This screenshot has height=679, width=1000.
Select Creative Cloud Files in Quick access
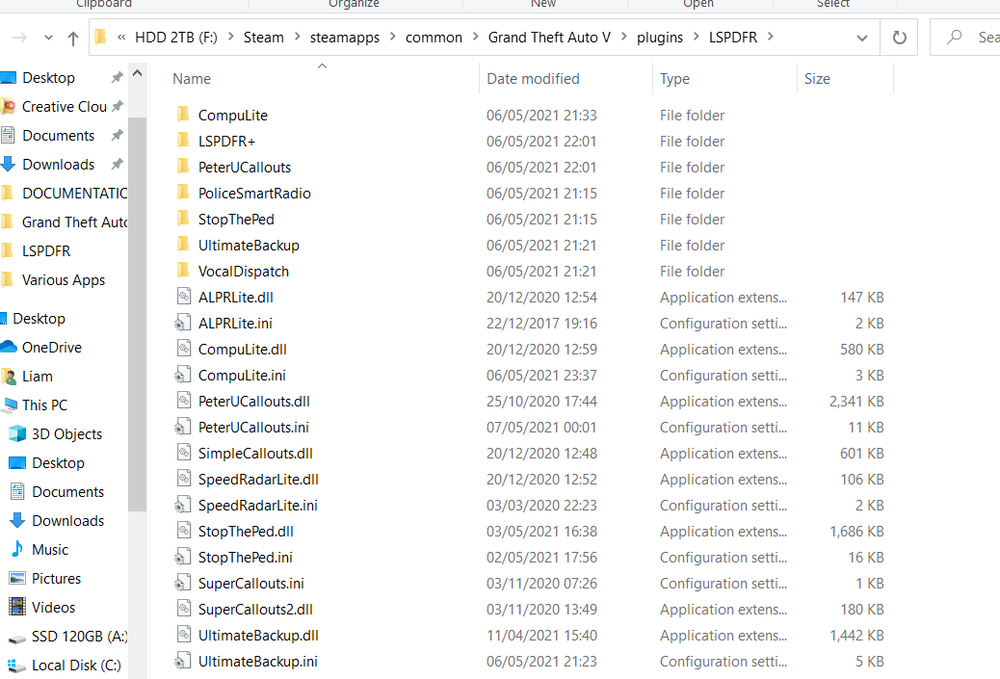pyautogui.click(x=64, y=106)
